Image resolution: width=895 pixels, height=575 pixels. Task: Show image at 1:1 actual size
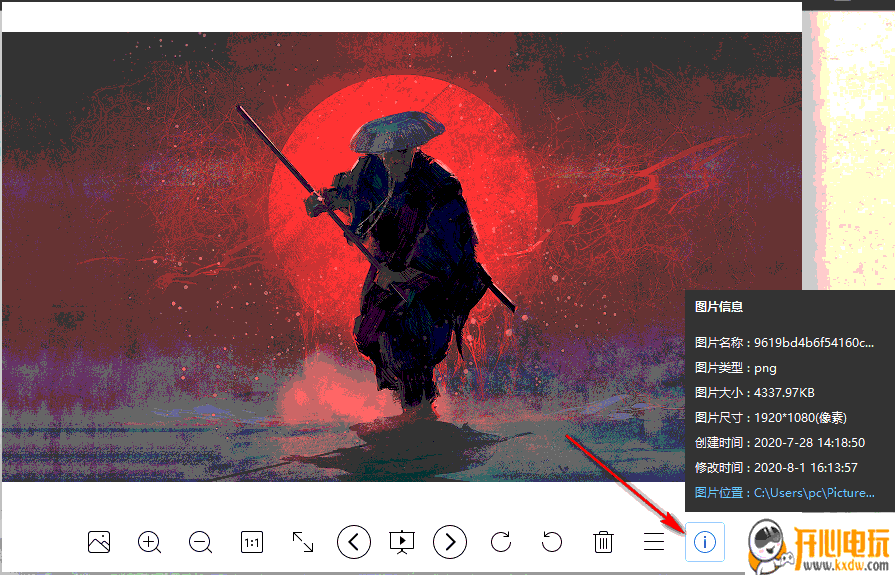click(x=251, y=542)
